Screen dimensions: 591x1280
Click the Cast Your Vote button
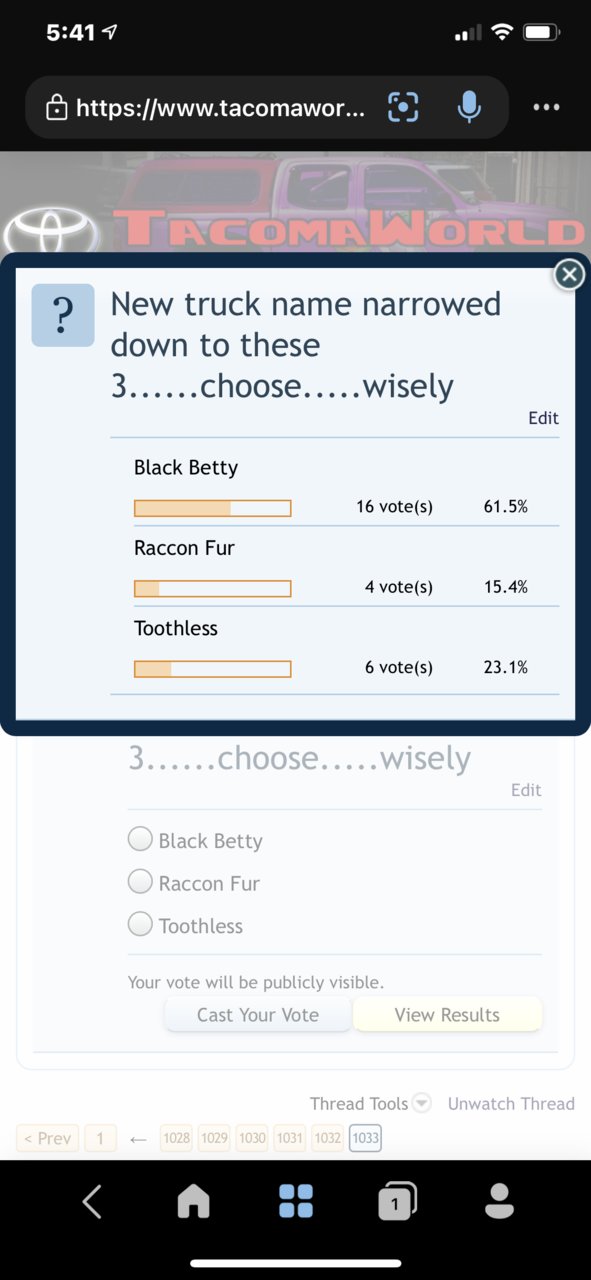pyautogui.click(x=258, y=1014)
